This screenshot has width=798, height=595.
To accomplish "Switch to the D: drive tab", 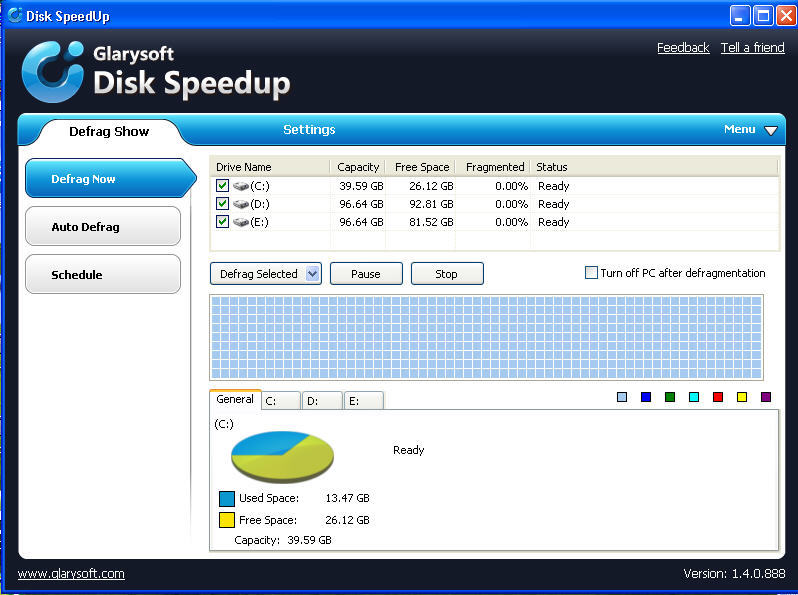I will click(x=323, y=401).
